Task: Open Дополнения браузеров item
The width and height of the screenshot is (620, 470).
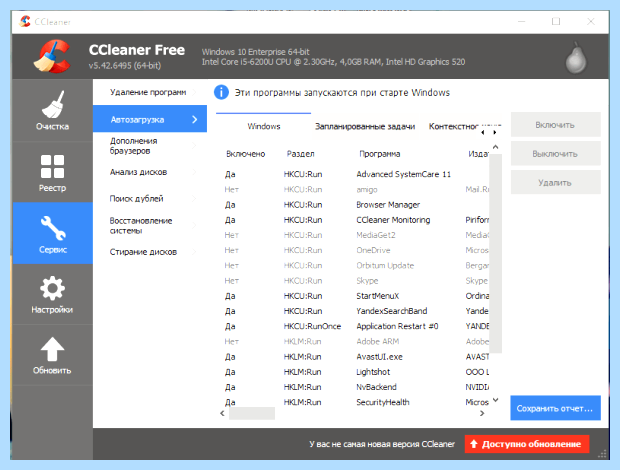Action: pyautogui.click(x=150, y=145)
